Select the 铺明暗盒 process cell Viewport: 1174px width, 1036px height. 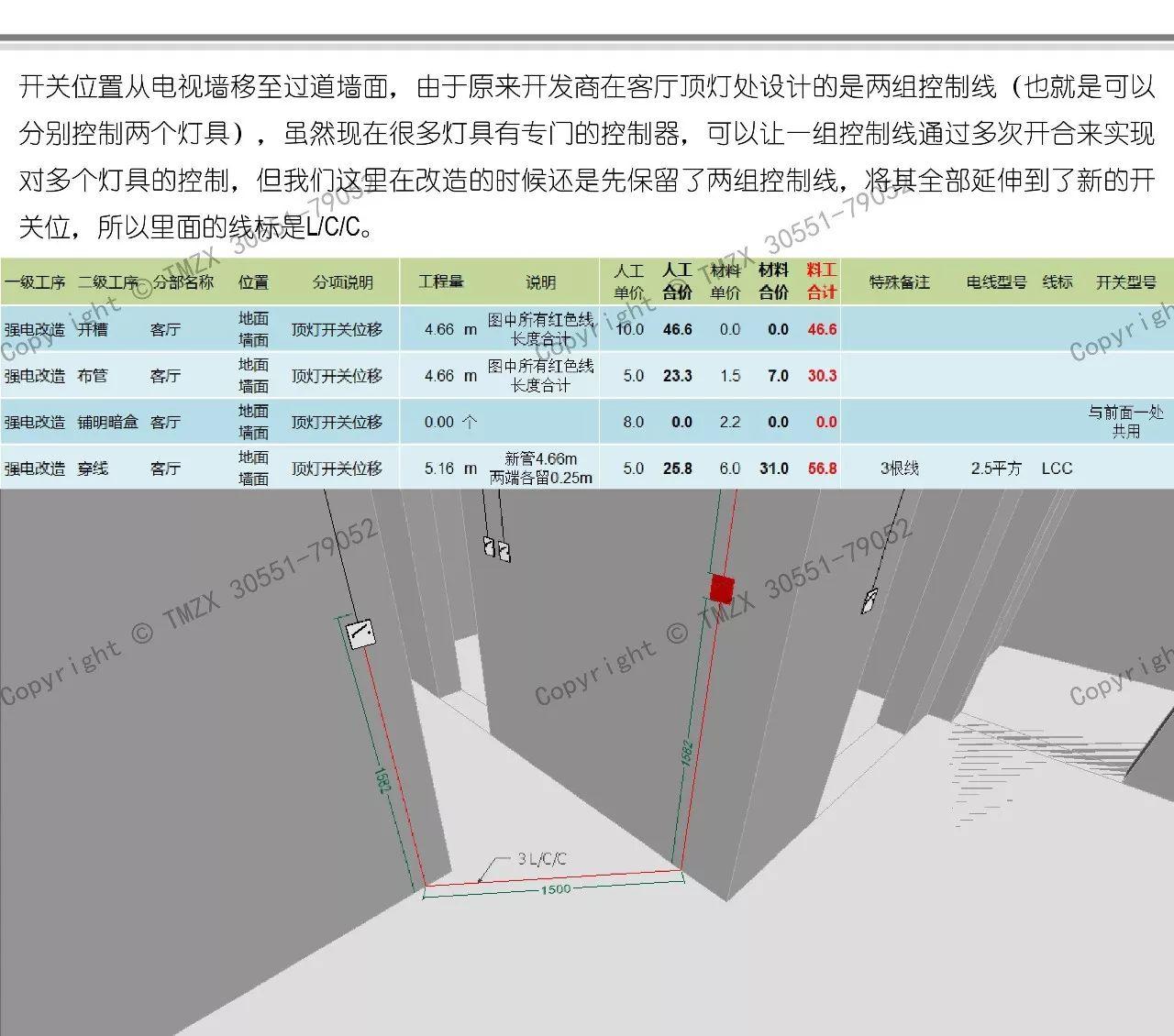pyautogui.click(x=107, y=423)
